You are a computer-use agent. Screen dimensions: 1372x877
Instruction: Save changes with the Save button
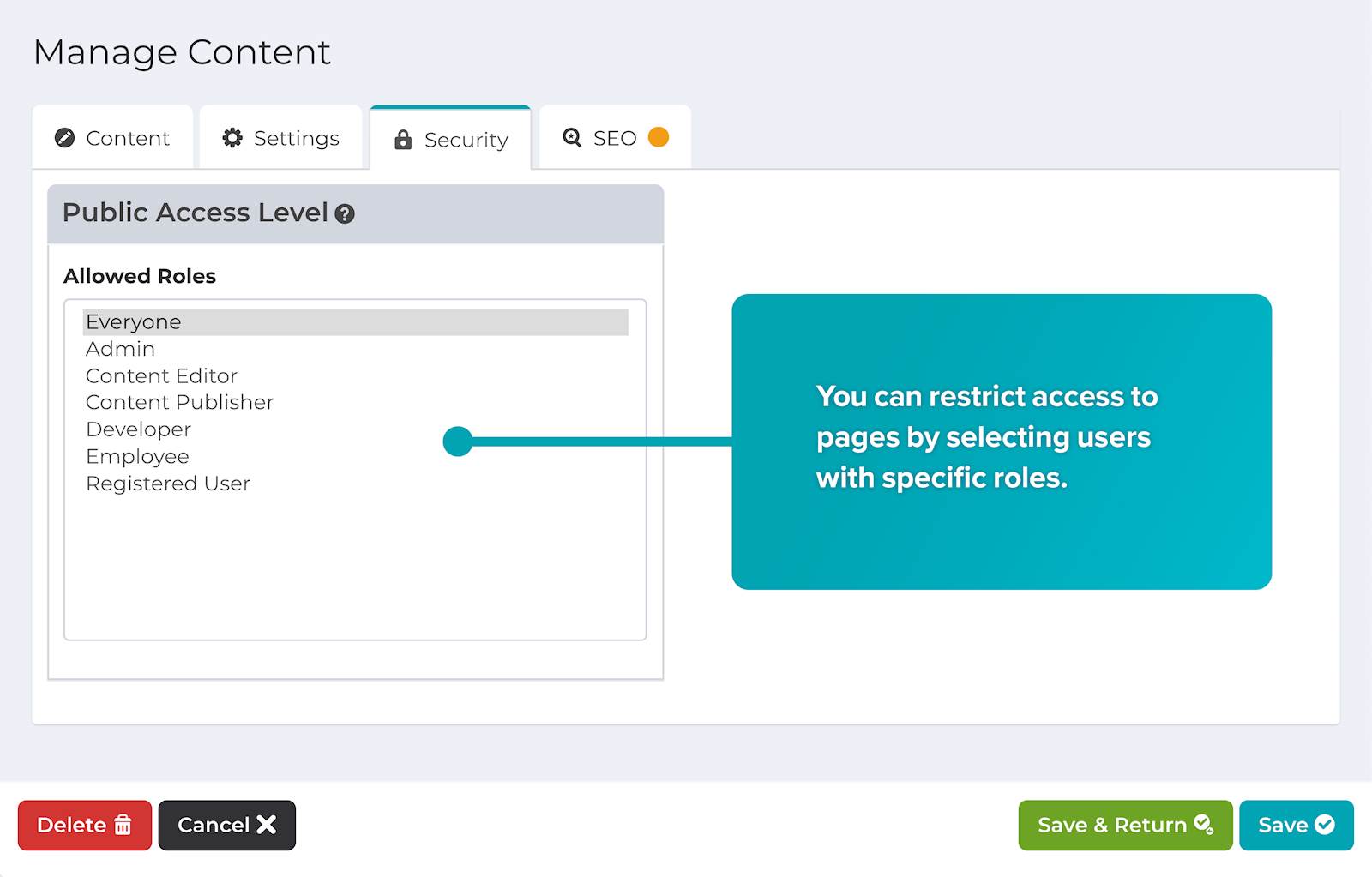[x=1297, y=826]
